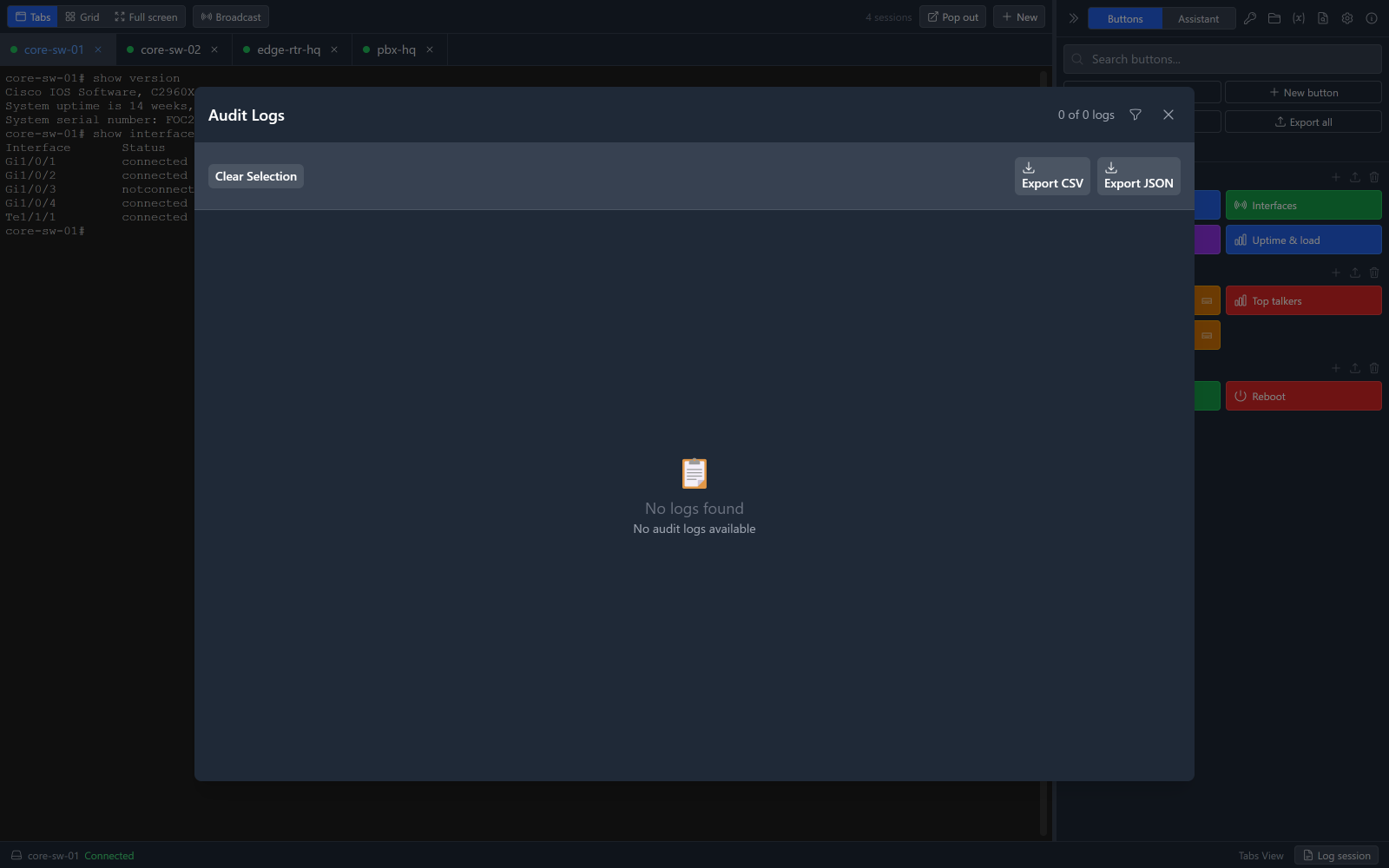Select the Buttons tab
Image resolution: width=1389 pixels, height=868 pixels.
coord(1125,18)
